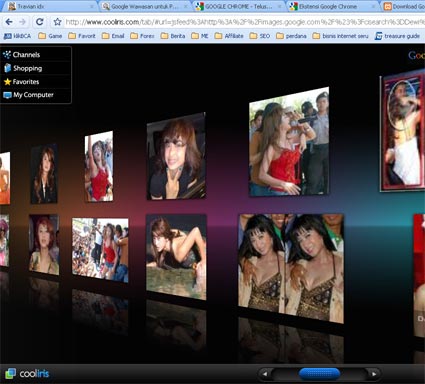
Task: Open the KlikBCA bookmark
Action: point(17,36)
